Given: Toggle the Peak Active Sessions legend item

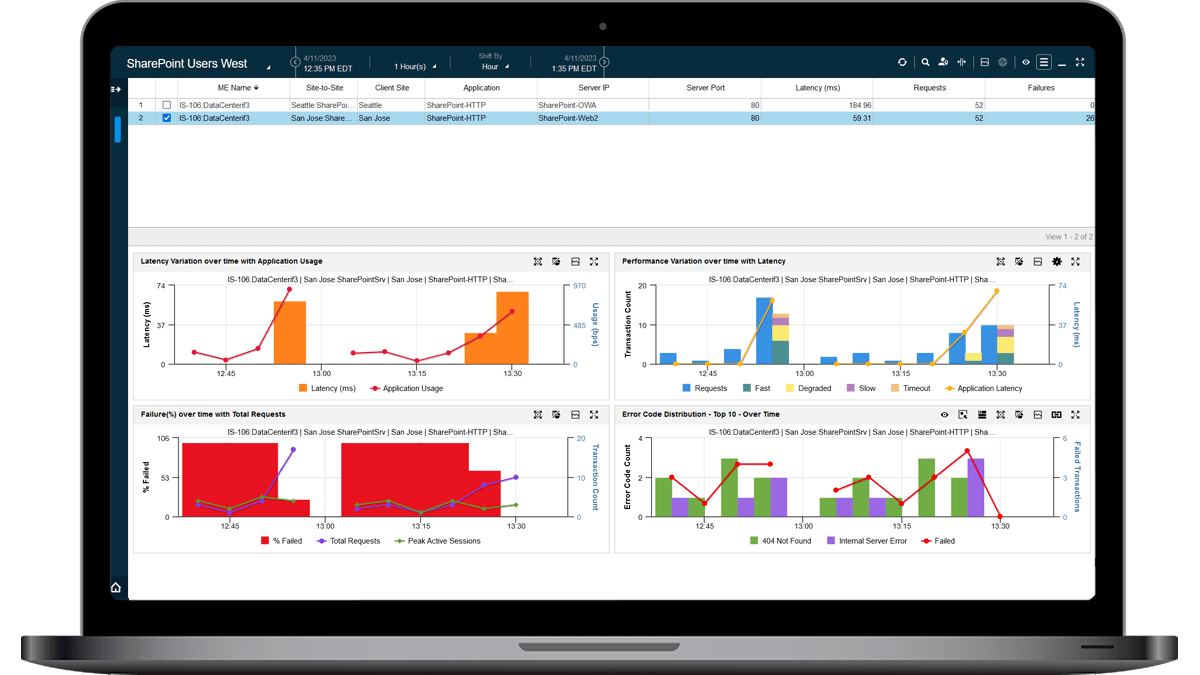Looking at the screenshot, I should tap(437, 540).
